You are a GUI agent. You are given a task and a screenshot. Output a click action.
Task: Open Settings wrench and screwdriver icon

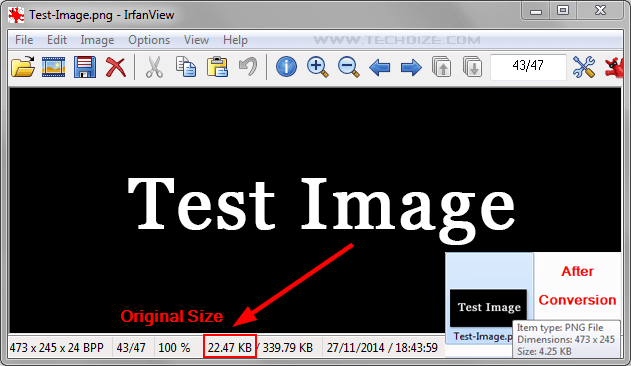(584, 66)
